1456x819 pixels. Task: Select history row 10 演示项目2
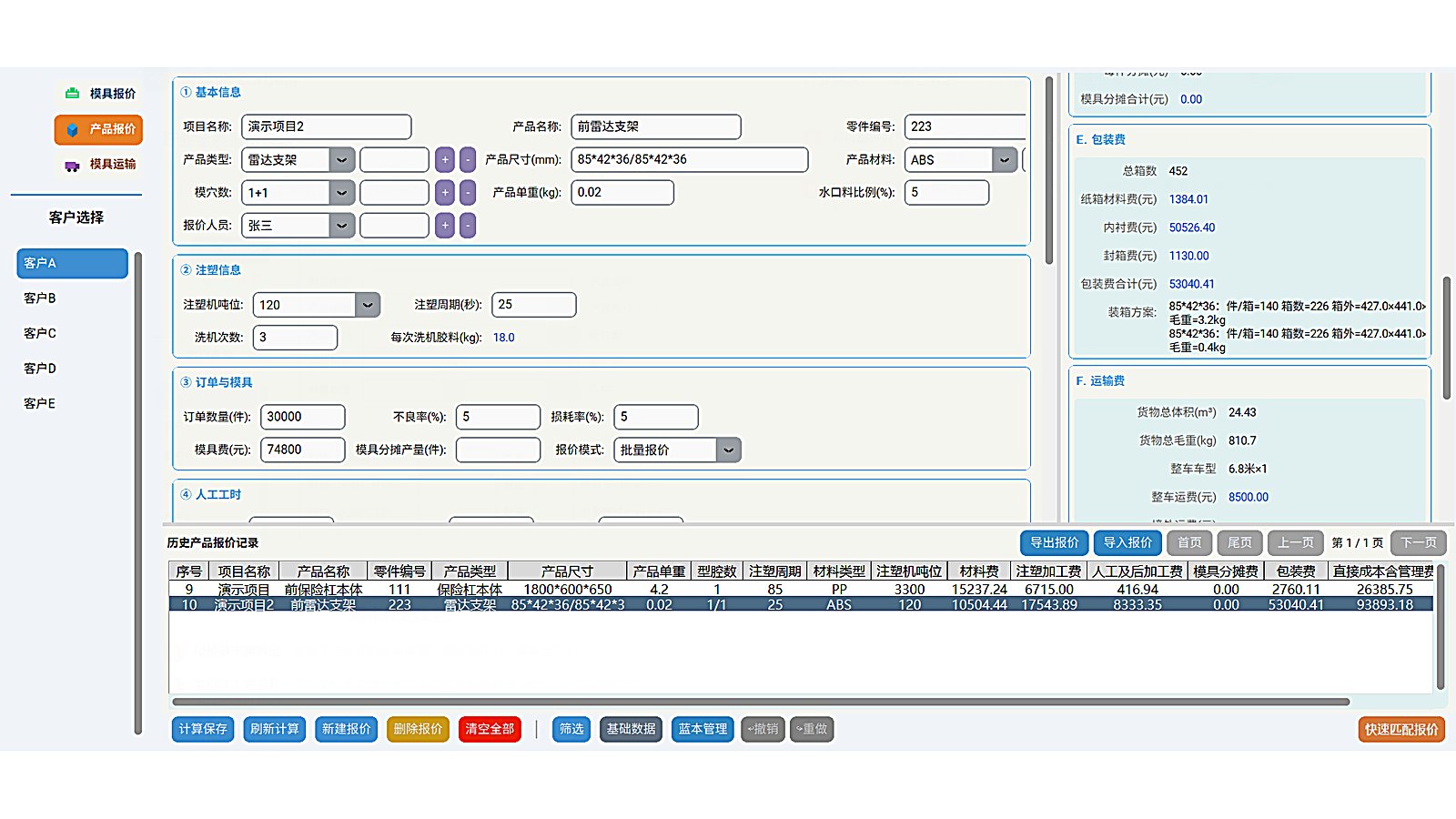click(801, 605)
